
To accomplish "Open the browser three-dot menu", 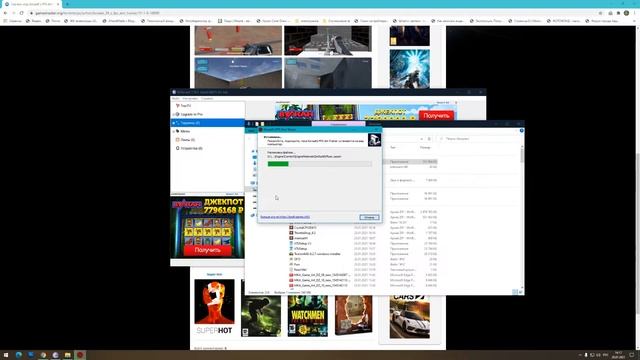I will pyautogui.click(x=635, y=13).
